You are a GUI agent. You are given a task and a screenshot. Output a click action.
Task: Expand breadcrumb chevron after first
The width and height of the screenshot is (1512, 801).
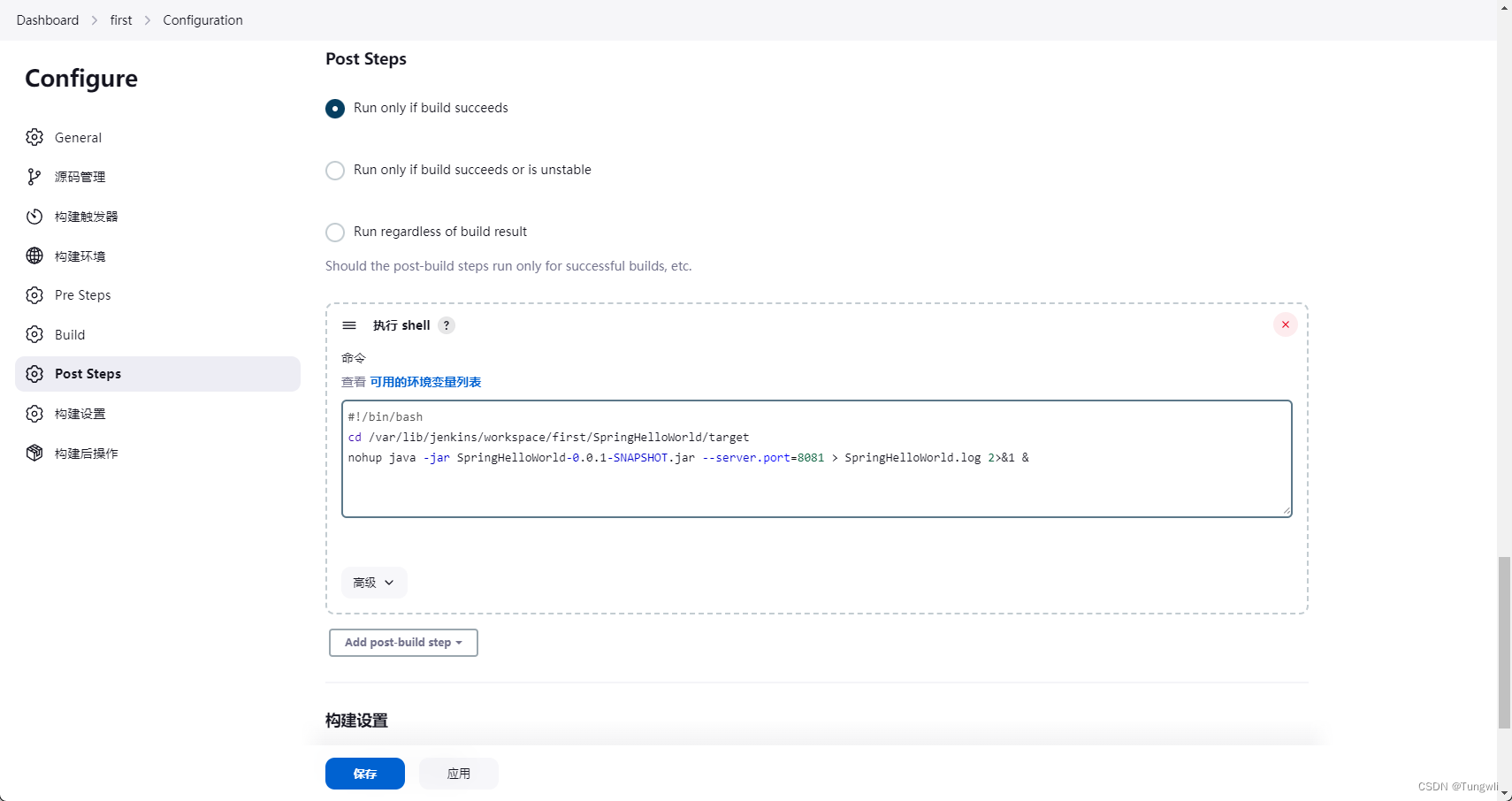point(148,20)
